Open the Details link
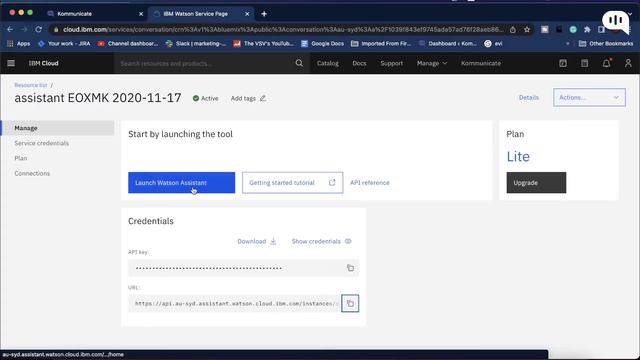The width and height of the screenshot is (640, 360). 529,98
